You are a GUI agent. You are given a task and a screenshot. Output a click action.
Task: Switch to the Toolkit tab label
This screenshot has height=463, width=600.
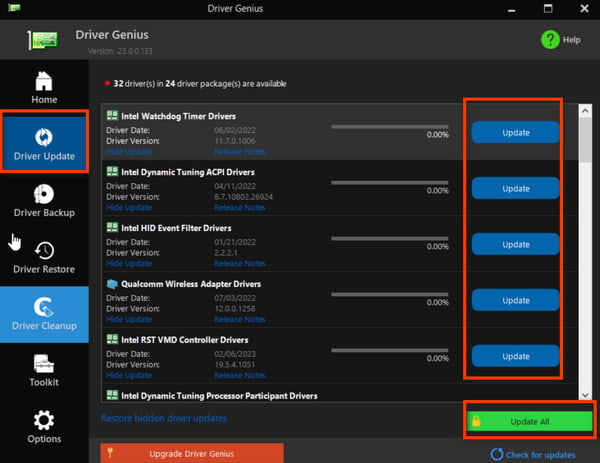click(x=44, y=382)
